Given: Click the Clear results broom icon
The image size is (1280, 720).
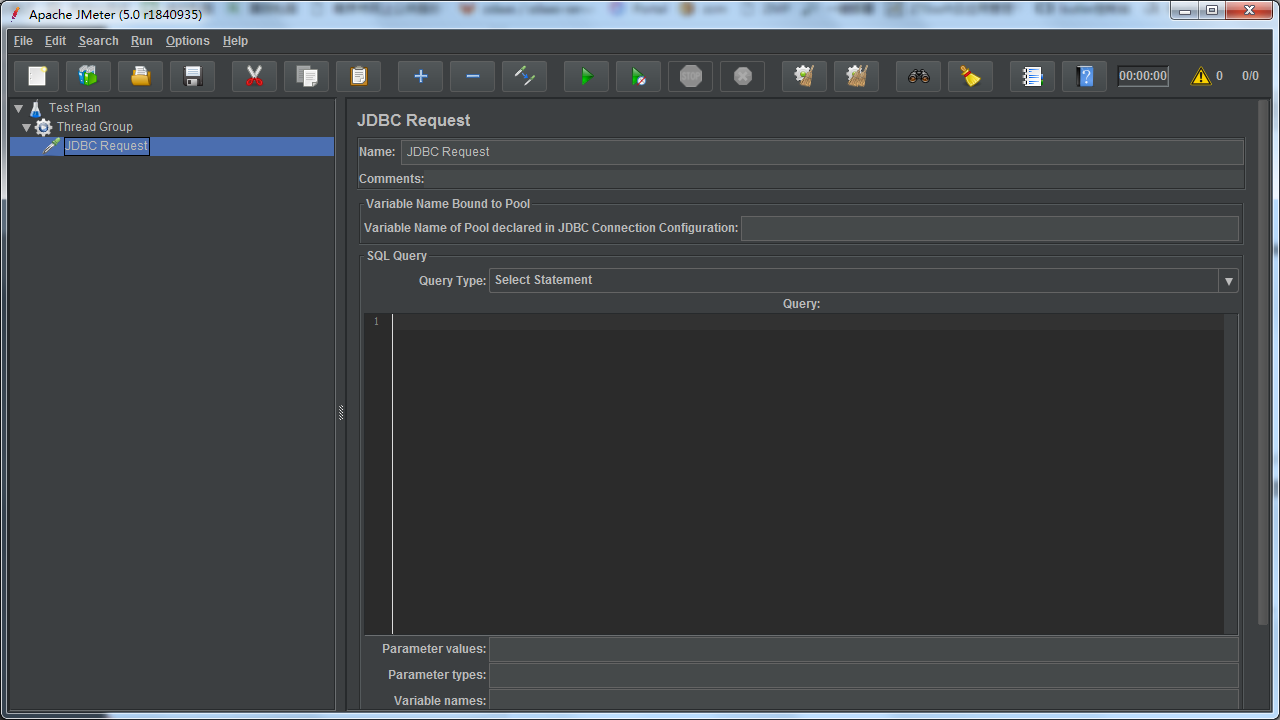Looking at the screenshot, I should (x=805, y=76).
